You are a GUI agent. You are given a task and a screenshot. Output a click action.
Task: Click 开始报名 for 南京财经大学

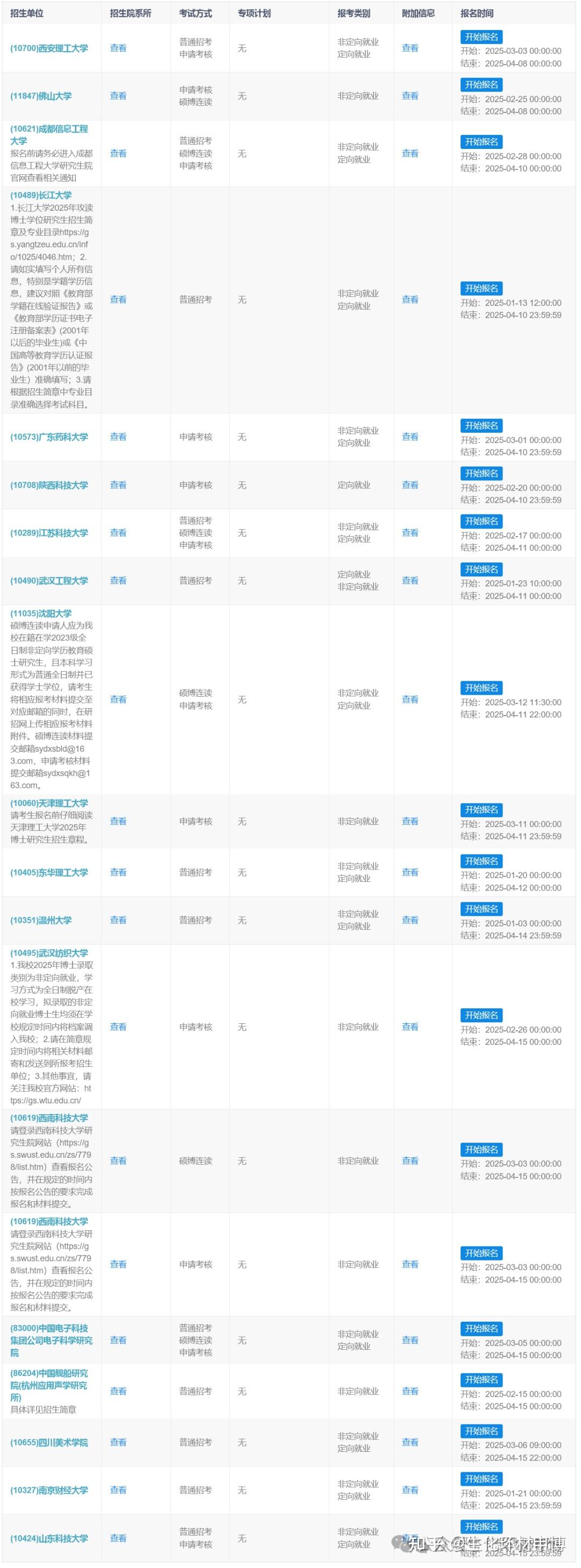481,1479
